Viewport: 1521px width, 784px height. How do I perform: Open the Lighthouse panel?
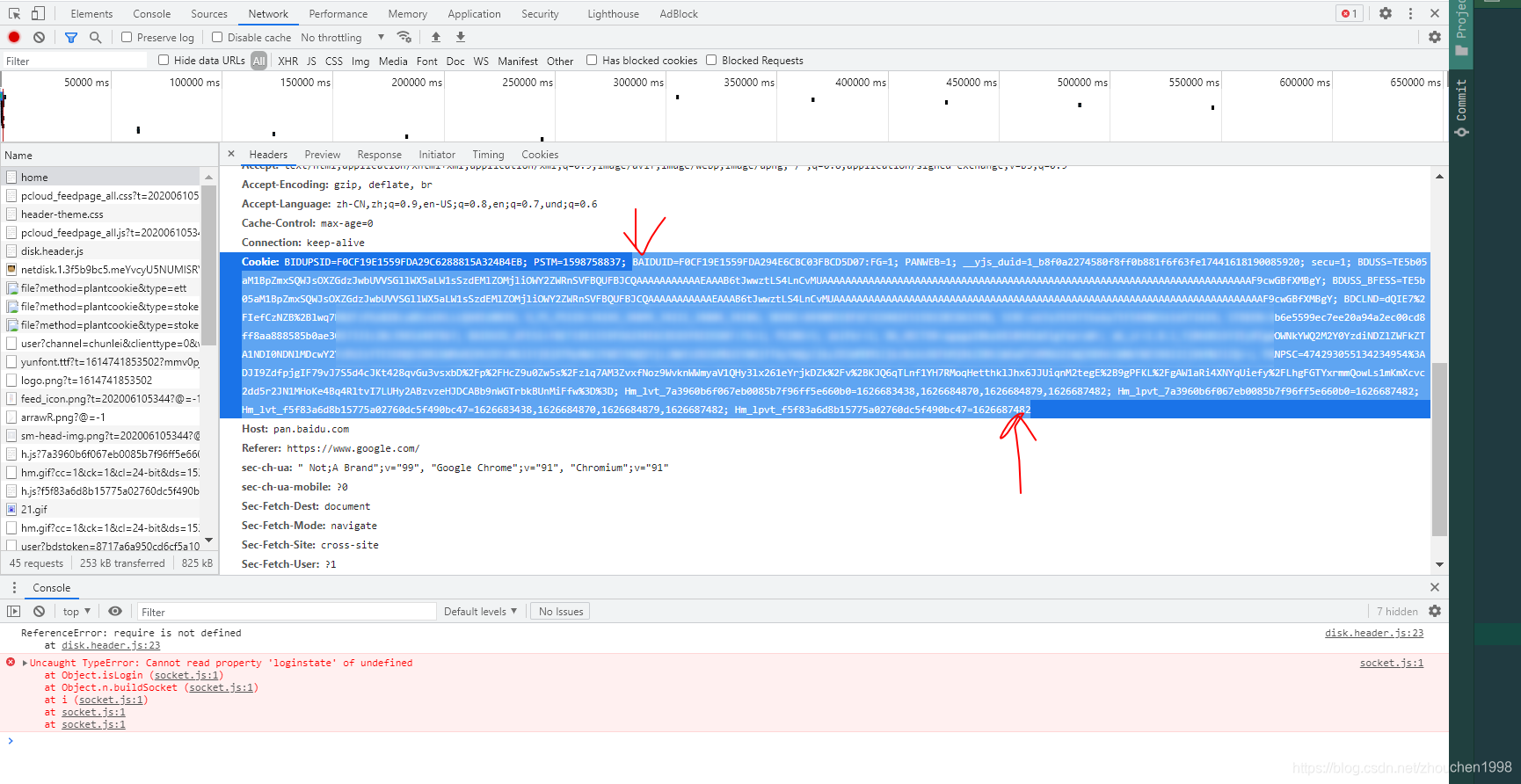613,13
